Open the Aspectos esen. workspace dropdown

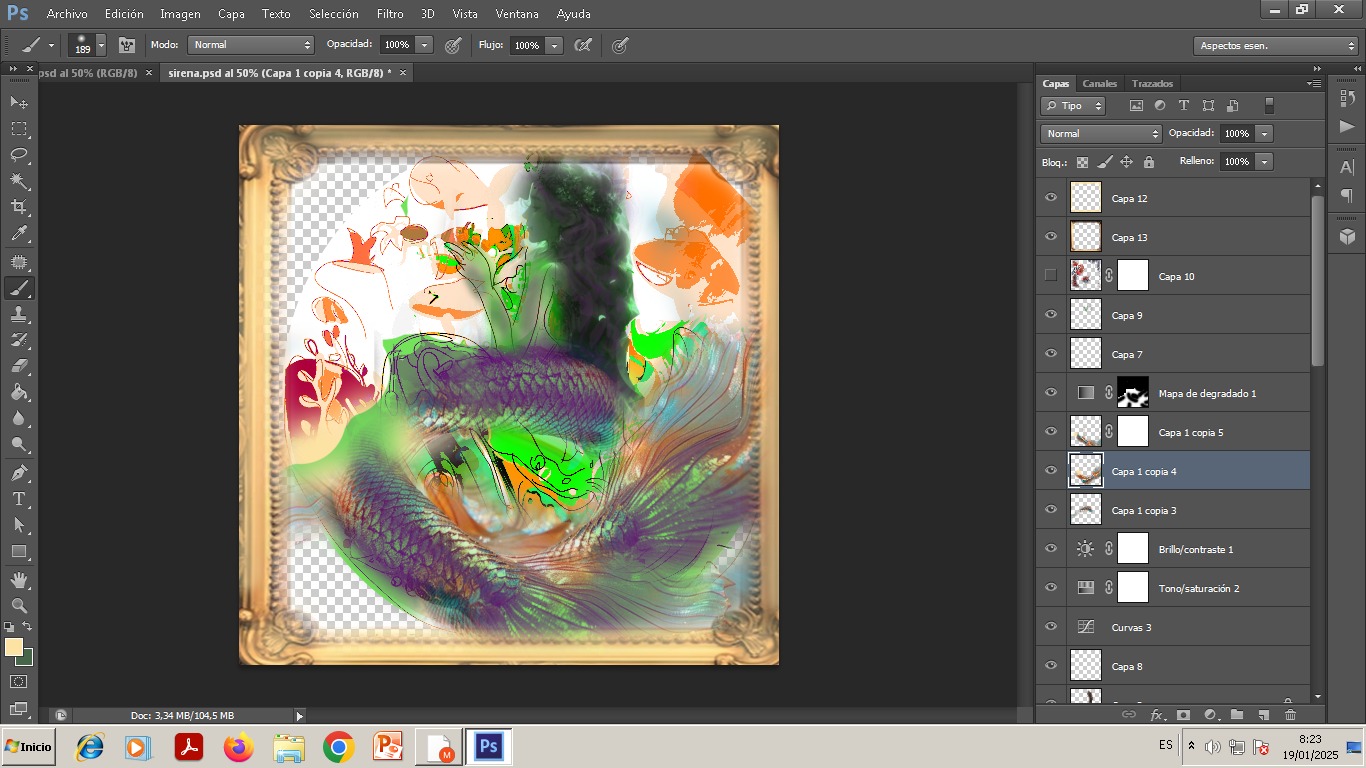[x=1275, y=46]
